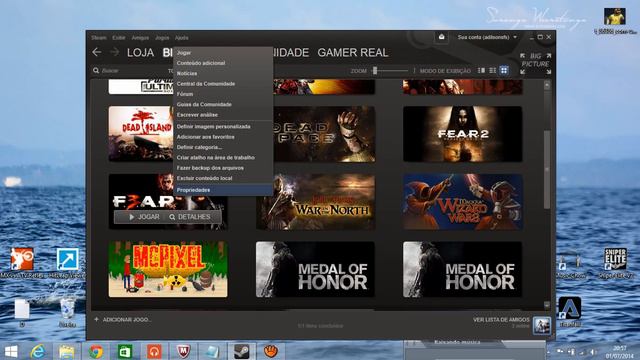Go forward with the right arrow
640x360 pixels.
tap(115, 52)
